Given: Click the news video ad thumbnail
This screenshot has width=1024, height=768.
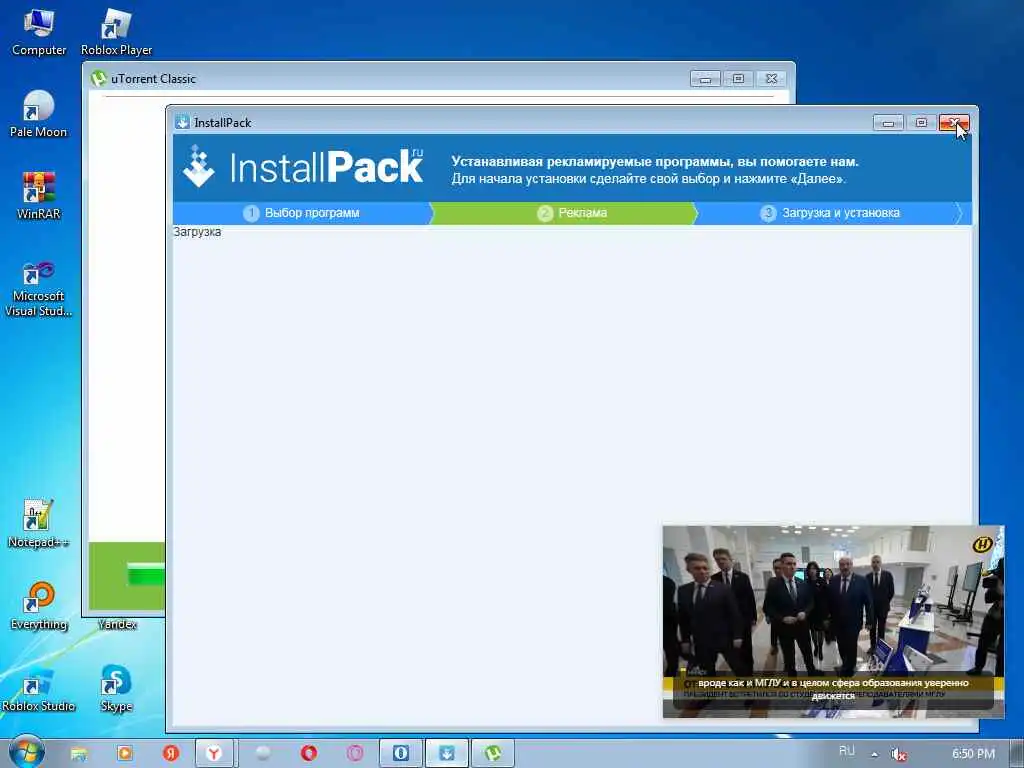Looking at the screenshot, I should (833, 621).
